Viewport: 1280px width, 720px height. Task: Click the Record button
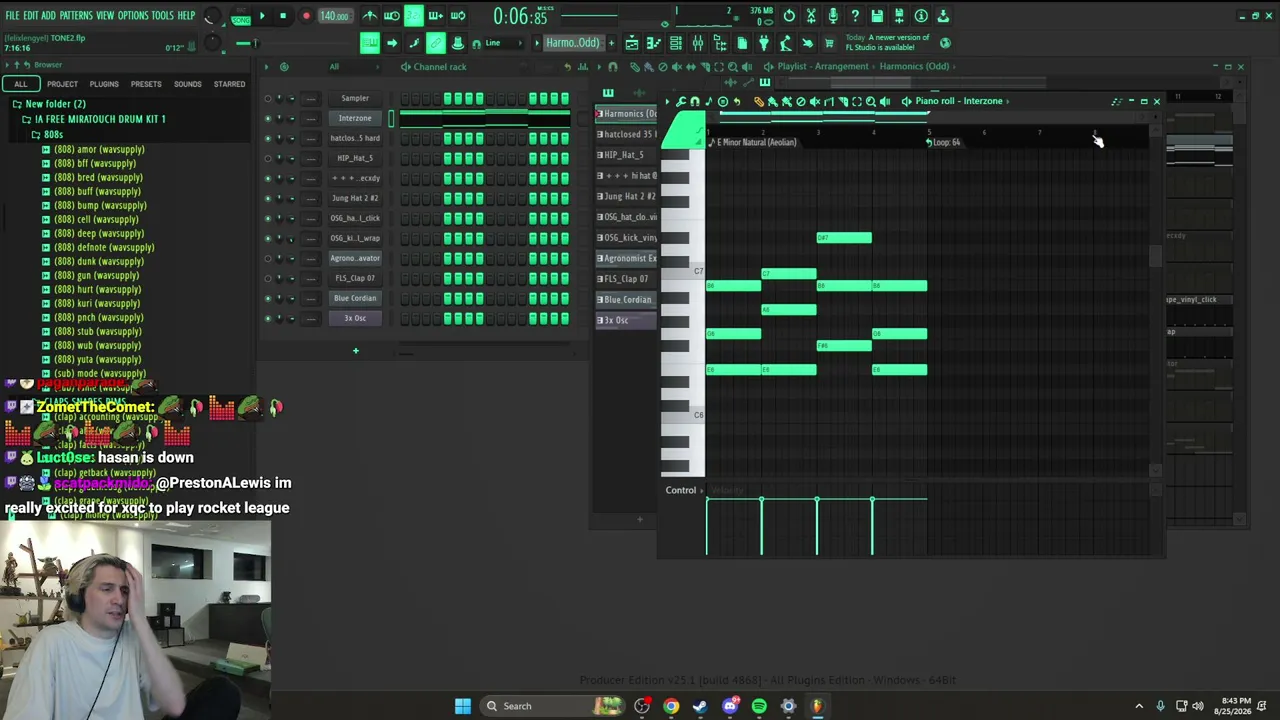(x=306, y=16)
